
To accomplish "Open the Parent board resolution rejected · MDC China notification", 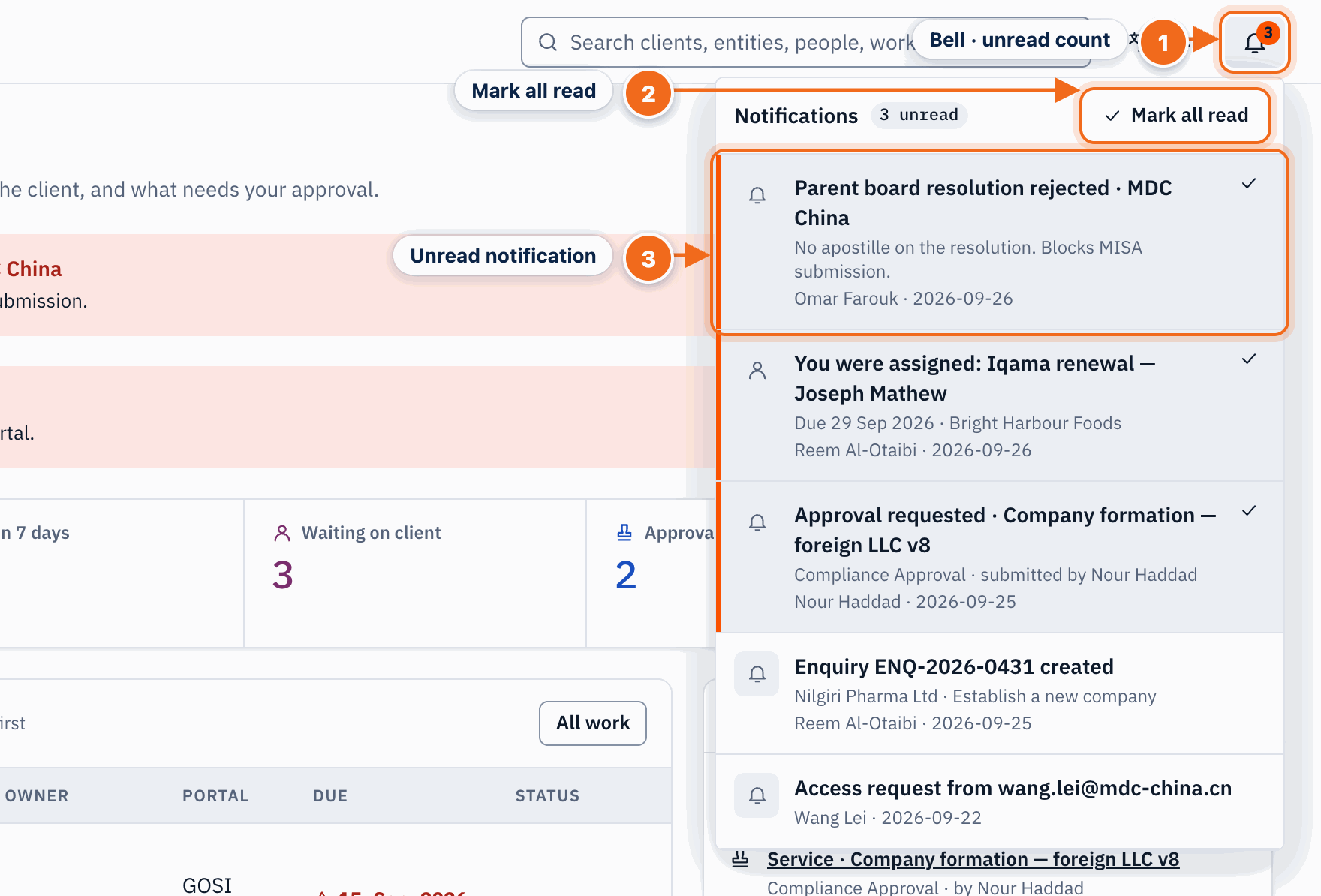I will point(1001,242).
